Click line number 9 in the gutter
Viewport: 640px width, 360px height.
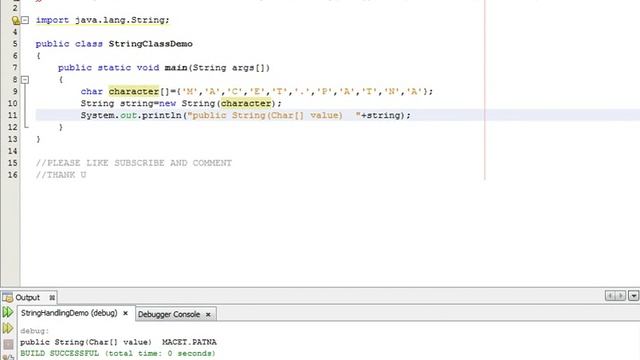click(15, 91)
